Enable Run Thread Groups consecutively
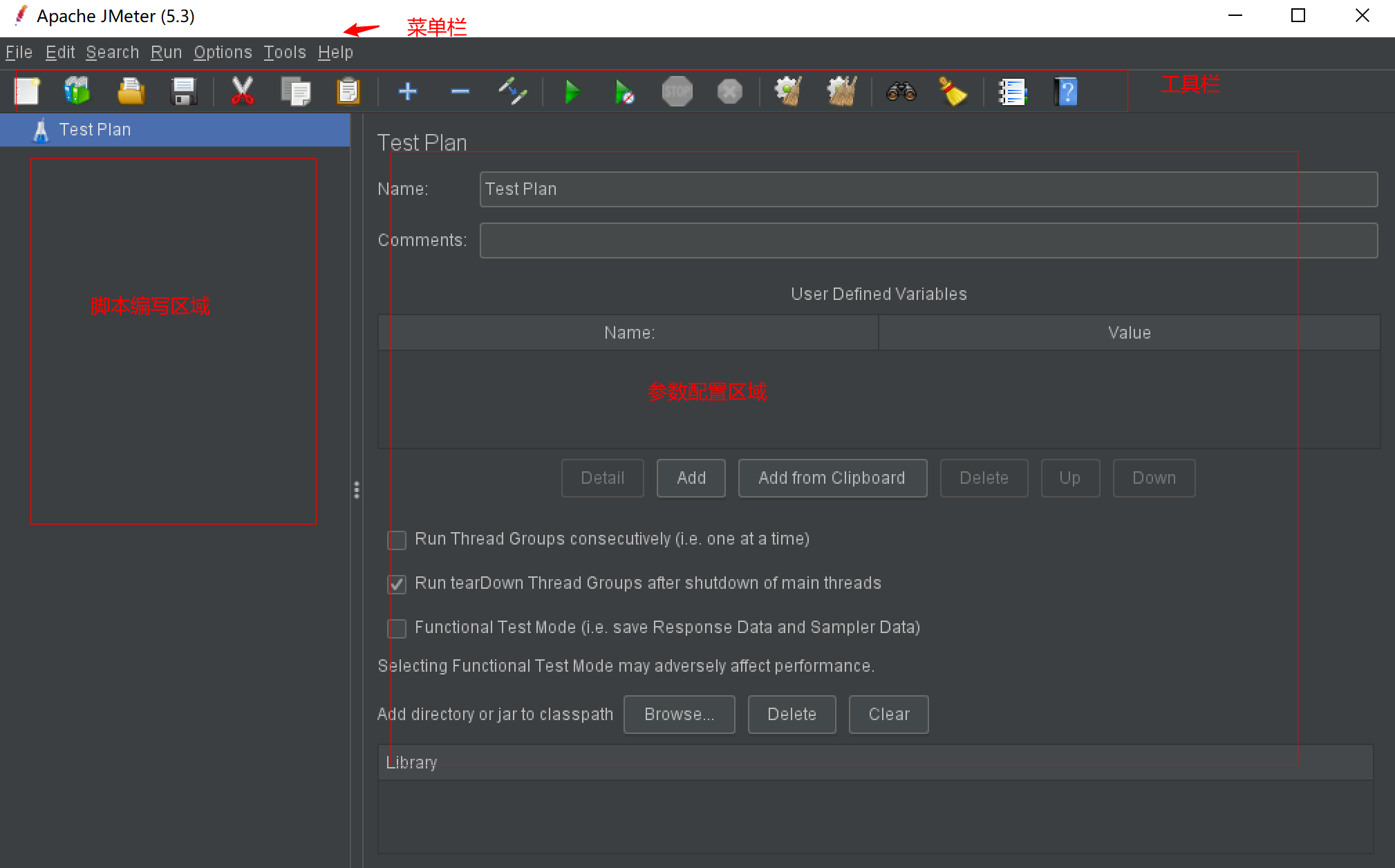The image size is (1395, 868). tap(397, 540)
